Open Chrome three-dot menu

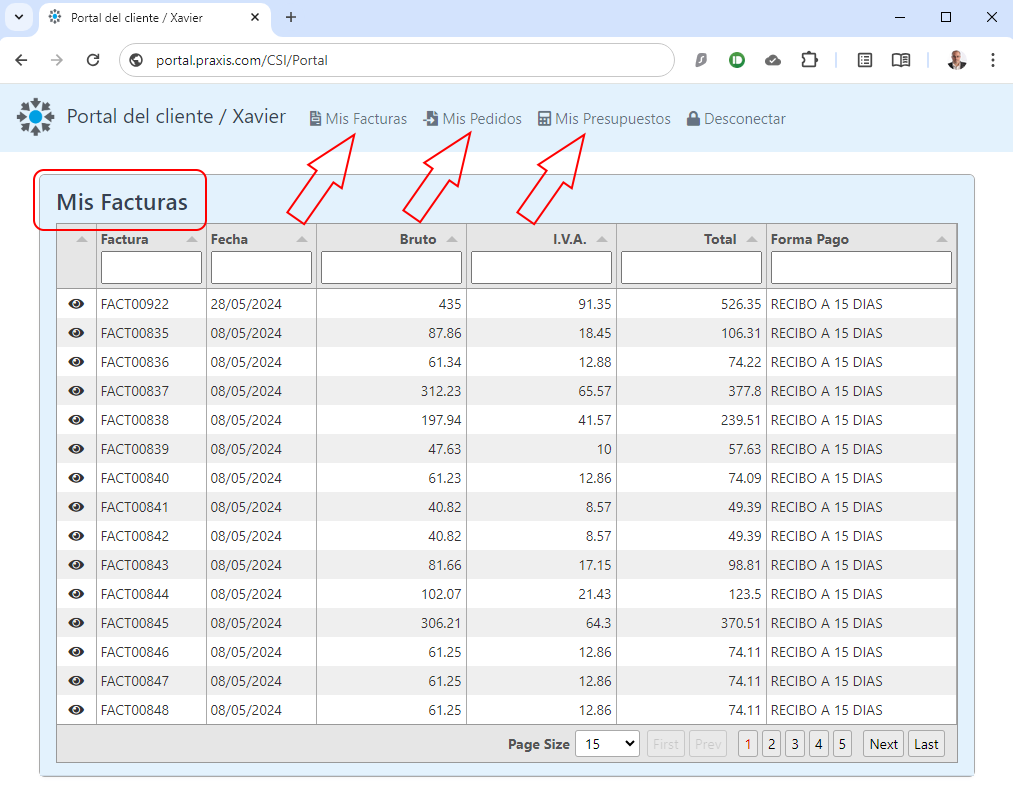[992, 60]
